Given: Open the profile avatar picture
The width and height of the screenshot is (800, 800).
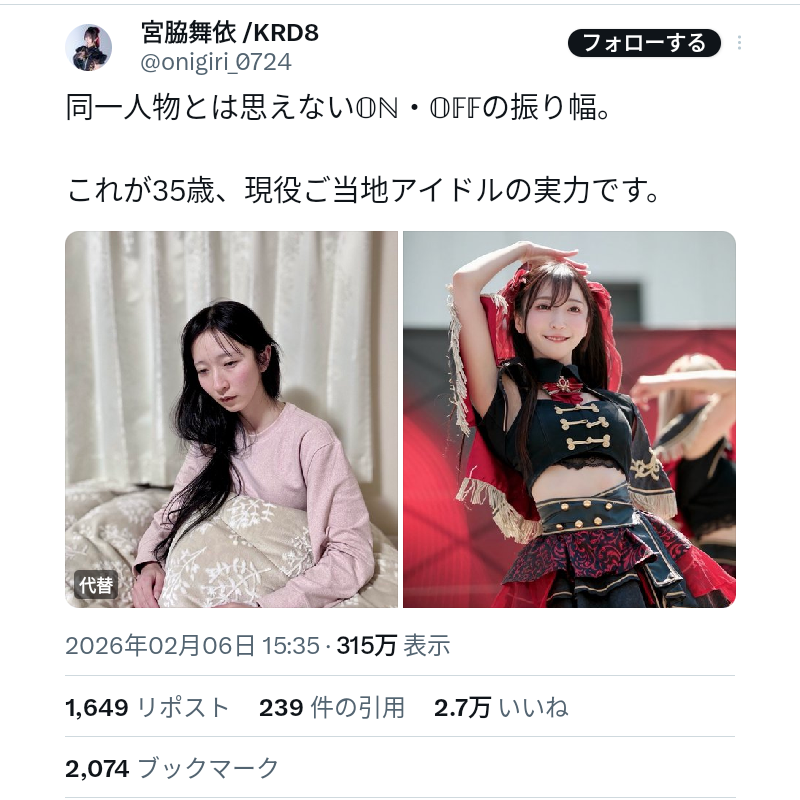Looking at the screenshot, I should 88,47.
